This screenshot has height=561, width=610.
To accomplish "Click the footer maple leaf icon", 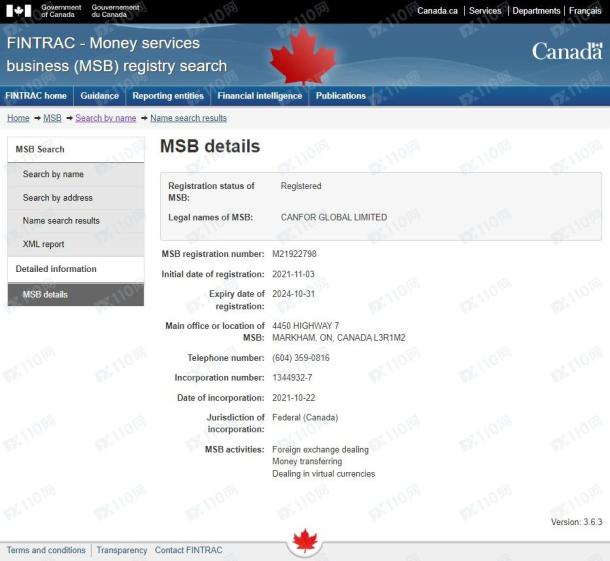I will pos(305,541).
